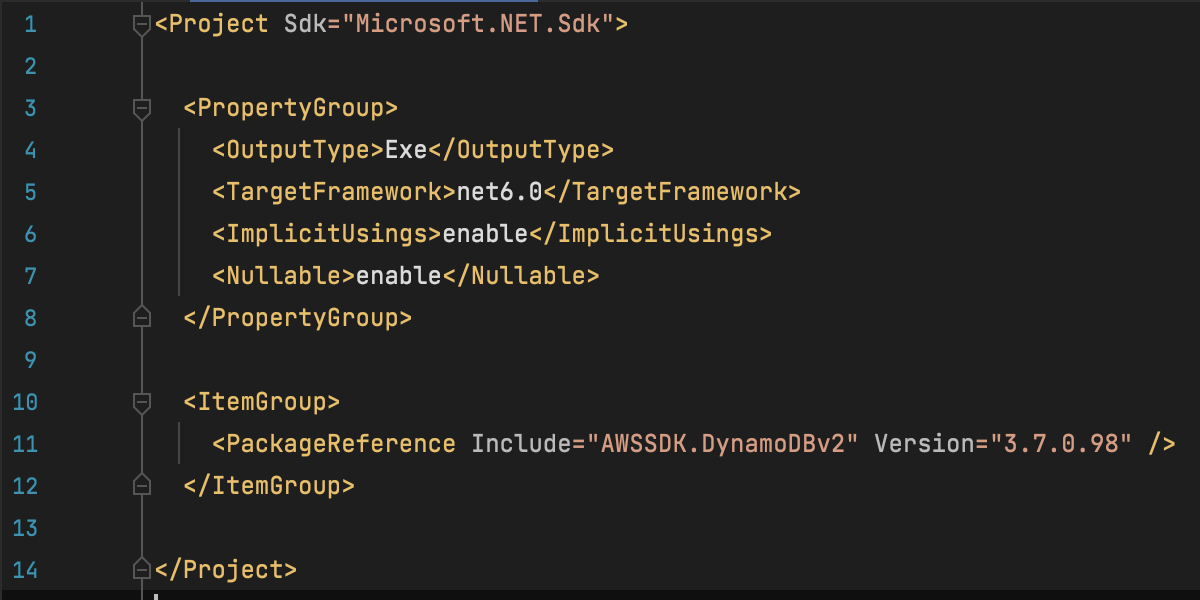Click the "3.7.0.98" version value
The height and width of the screenshot is (600, 1200).
[x=1061, y=444]
